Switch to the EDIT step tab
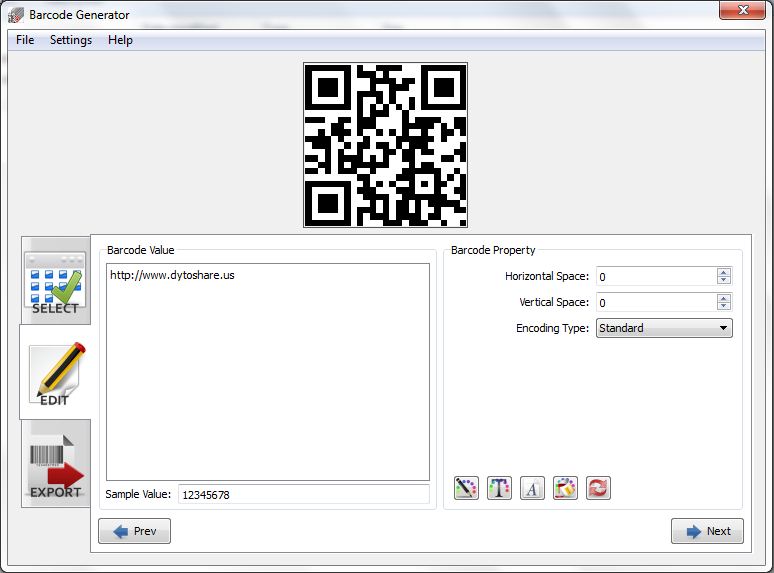Viewport: 774px width, 573px height. [x=55, y=373]
